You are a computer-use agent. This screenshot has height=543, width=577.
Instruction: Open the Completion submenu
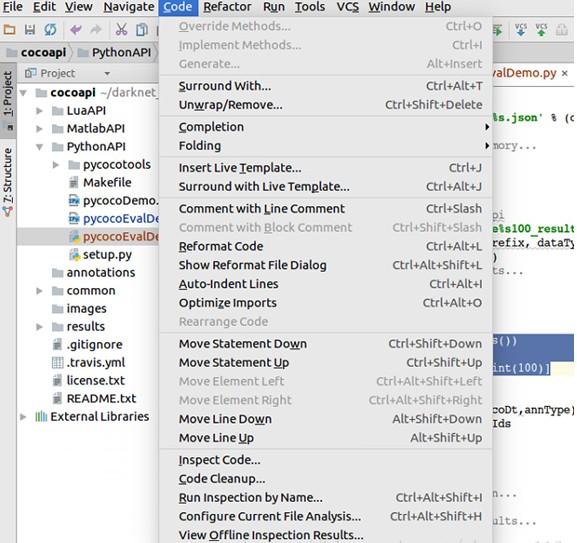click(326, 127)
